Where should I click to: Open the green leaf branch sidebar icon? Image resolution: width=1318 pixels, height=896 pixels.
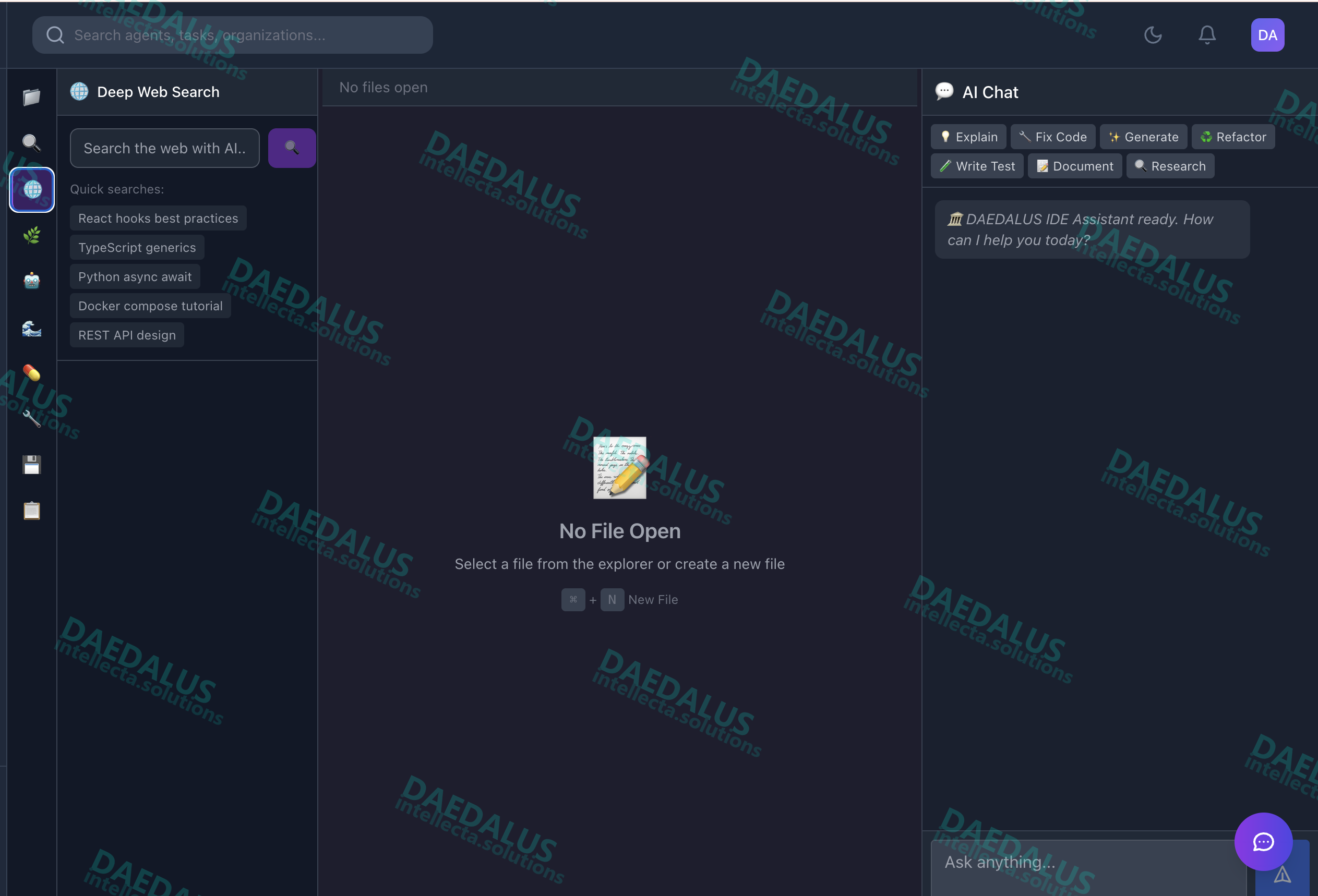(x=32, y=235)
